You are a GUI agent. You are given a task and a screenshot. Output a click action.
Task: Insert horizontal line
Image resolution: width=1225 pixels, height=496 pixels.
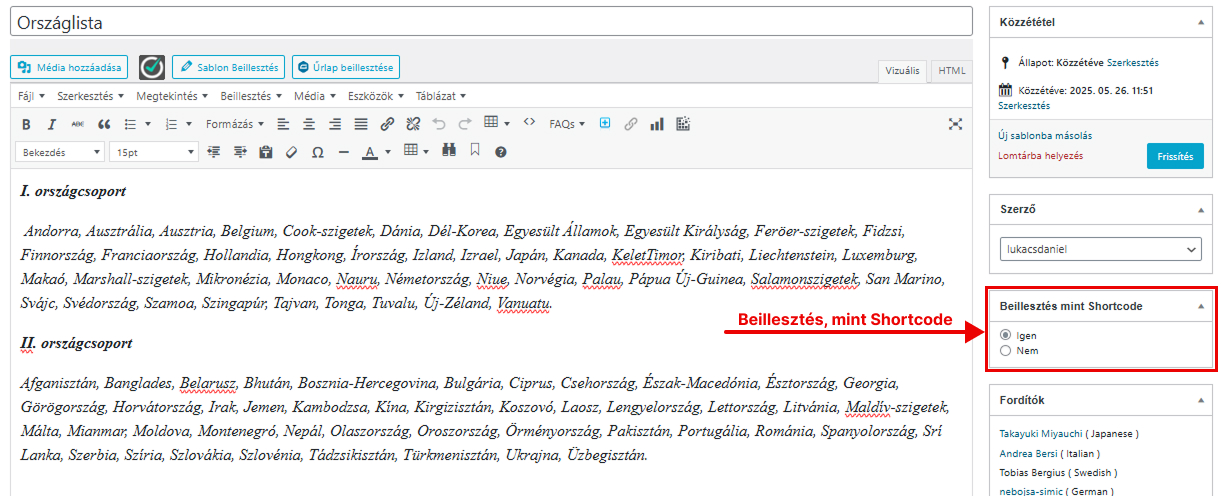tap(344, 152)
